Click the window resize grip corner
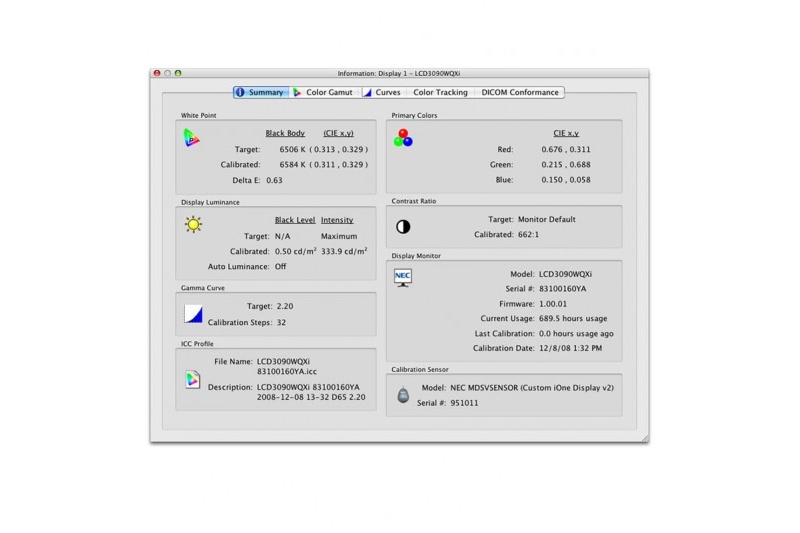This screenshot has height=533, width=800. click(645, 438)
